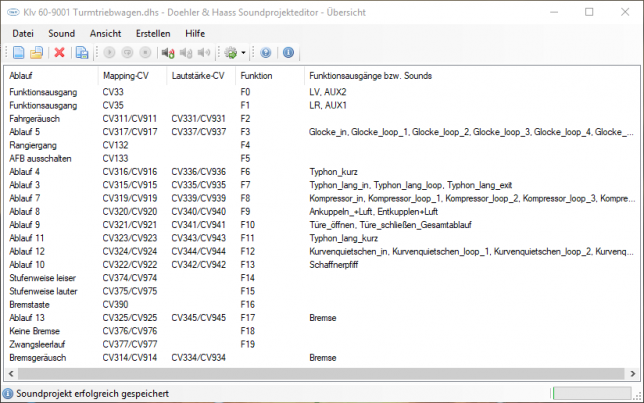Click the play button in toolbar

(x=109, y=53)
